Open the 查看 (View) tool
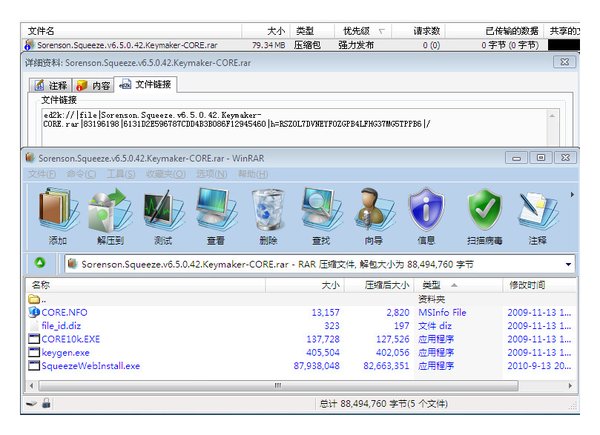Viewport: 600px width, 435px height. (215, 210)
